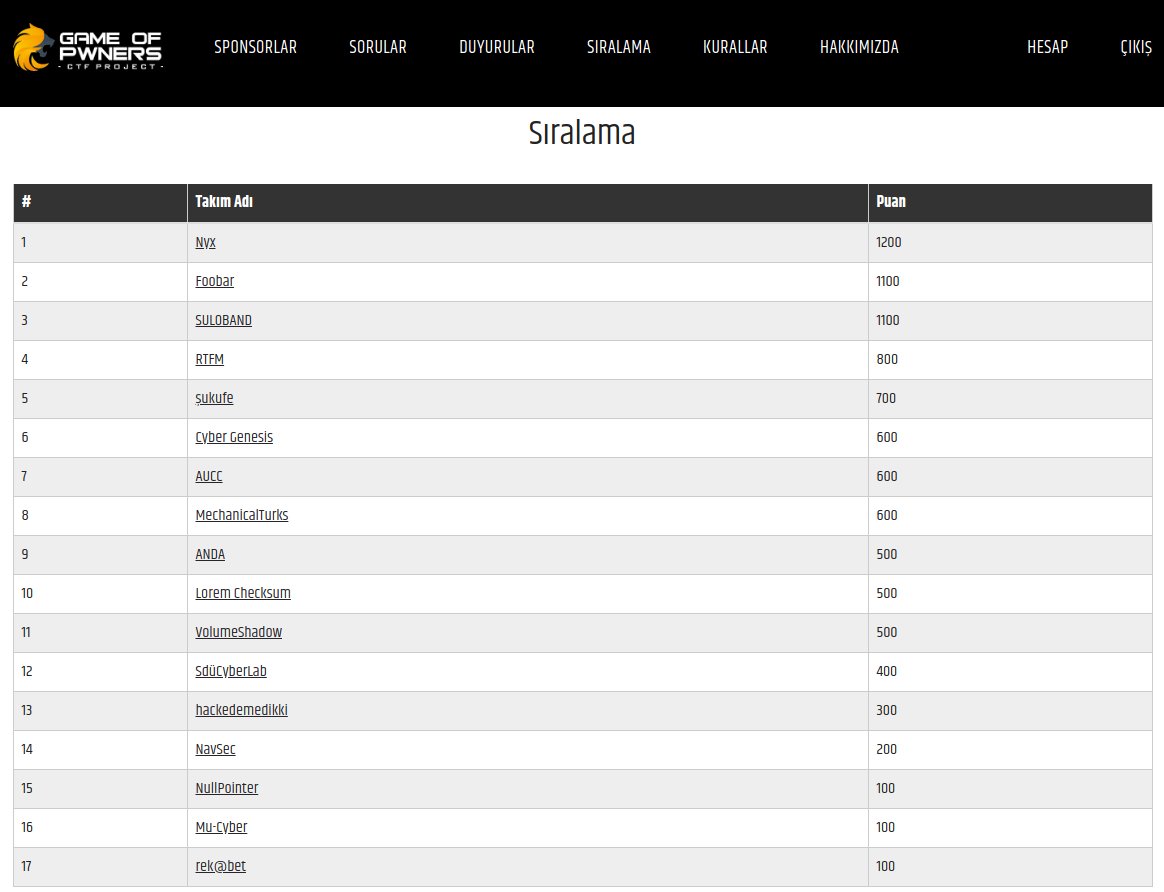
Task: Open the rek@bet team page
Action: [220, 866]
